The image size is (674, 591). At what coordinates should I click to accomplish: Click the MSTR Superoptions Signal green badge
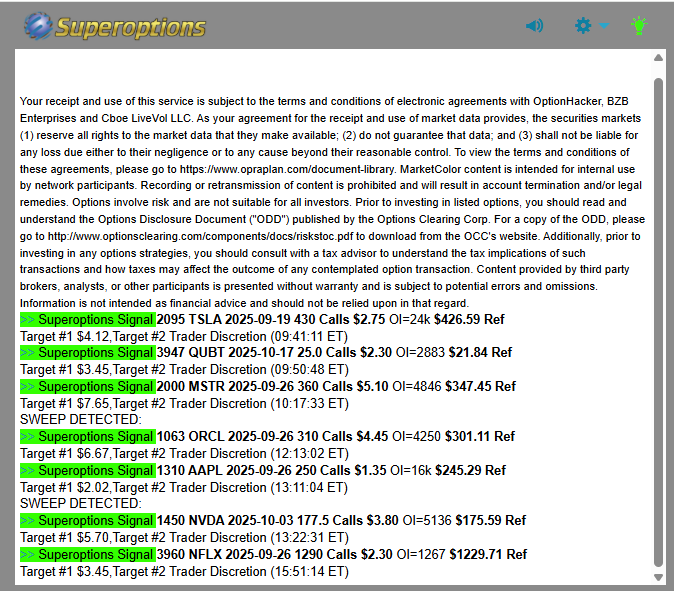(87, 386)
